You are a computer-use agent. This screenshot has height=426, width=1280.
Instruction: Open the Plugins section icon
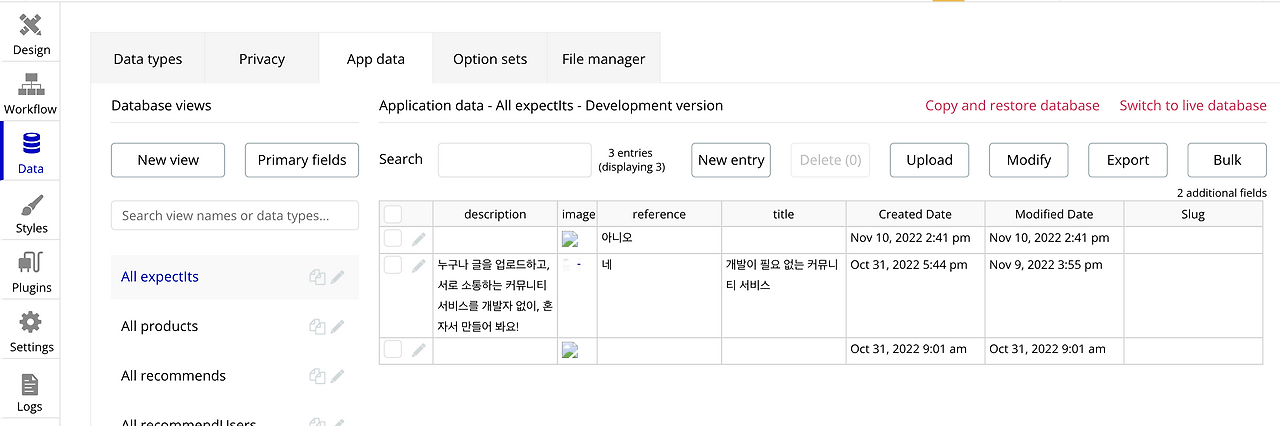[31, 265]
